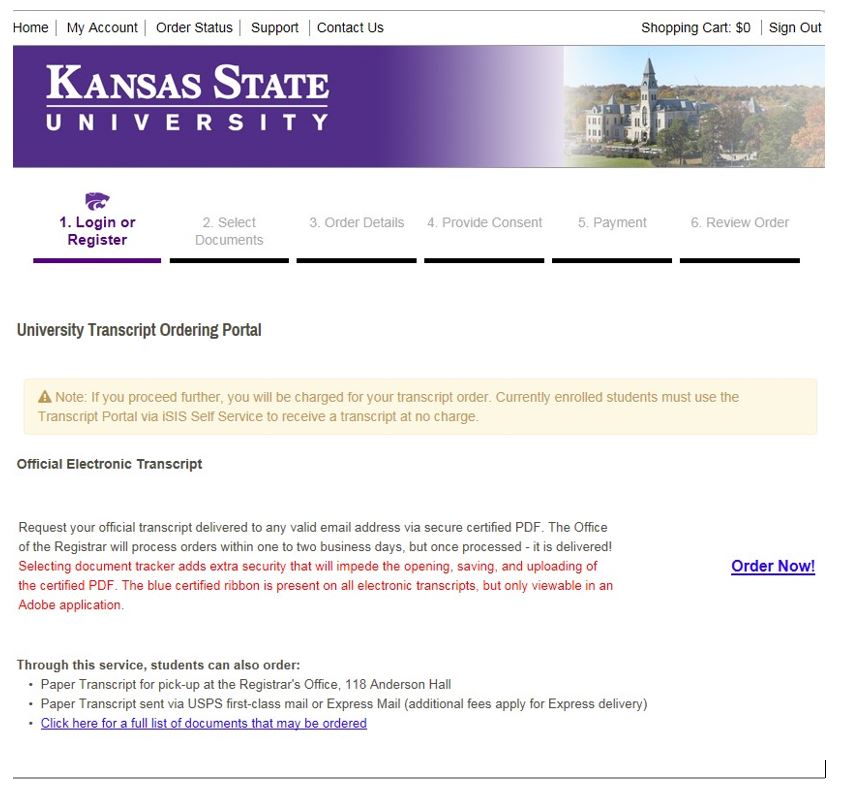Image resolution: width=841 pixels, height=792 pixels.
Task: Select the Payment step tab
Action: [612, 223]
